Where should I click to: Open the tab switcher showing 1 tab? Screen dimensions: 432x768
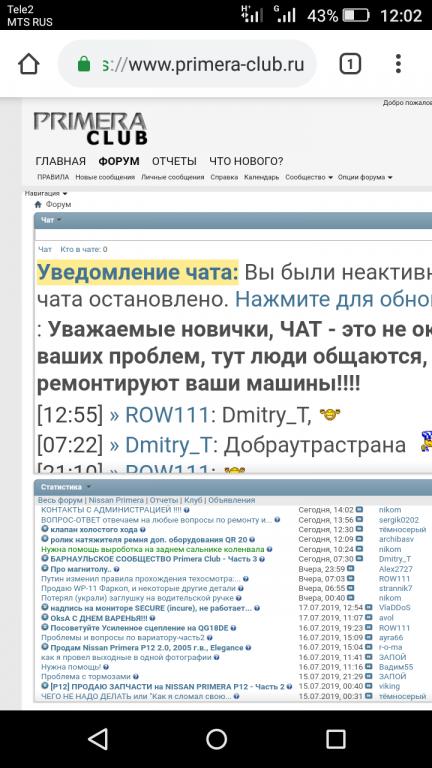point(350,64)
